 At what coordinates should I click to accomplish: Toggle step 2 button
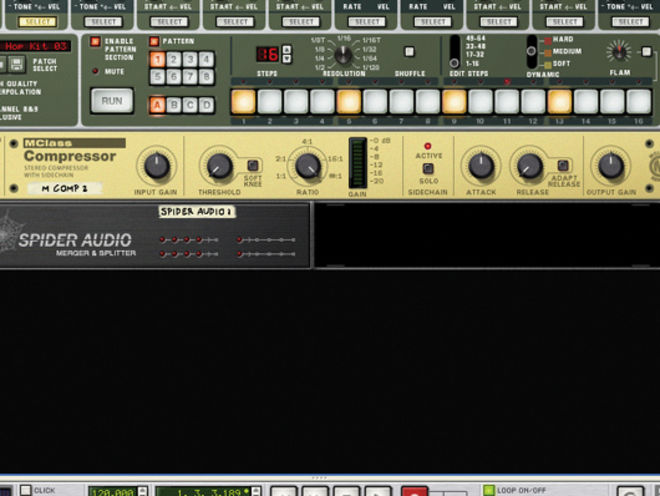pyautogui.click(x=269, y=101)
